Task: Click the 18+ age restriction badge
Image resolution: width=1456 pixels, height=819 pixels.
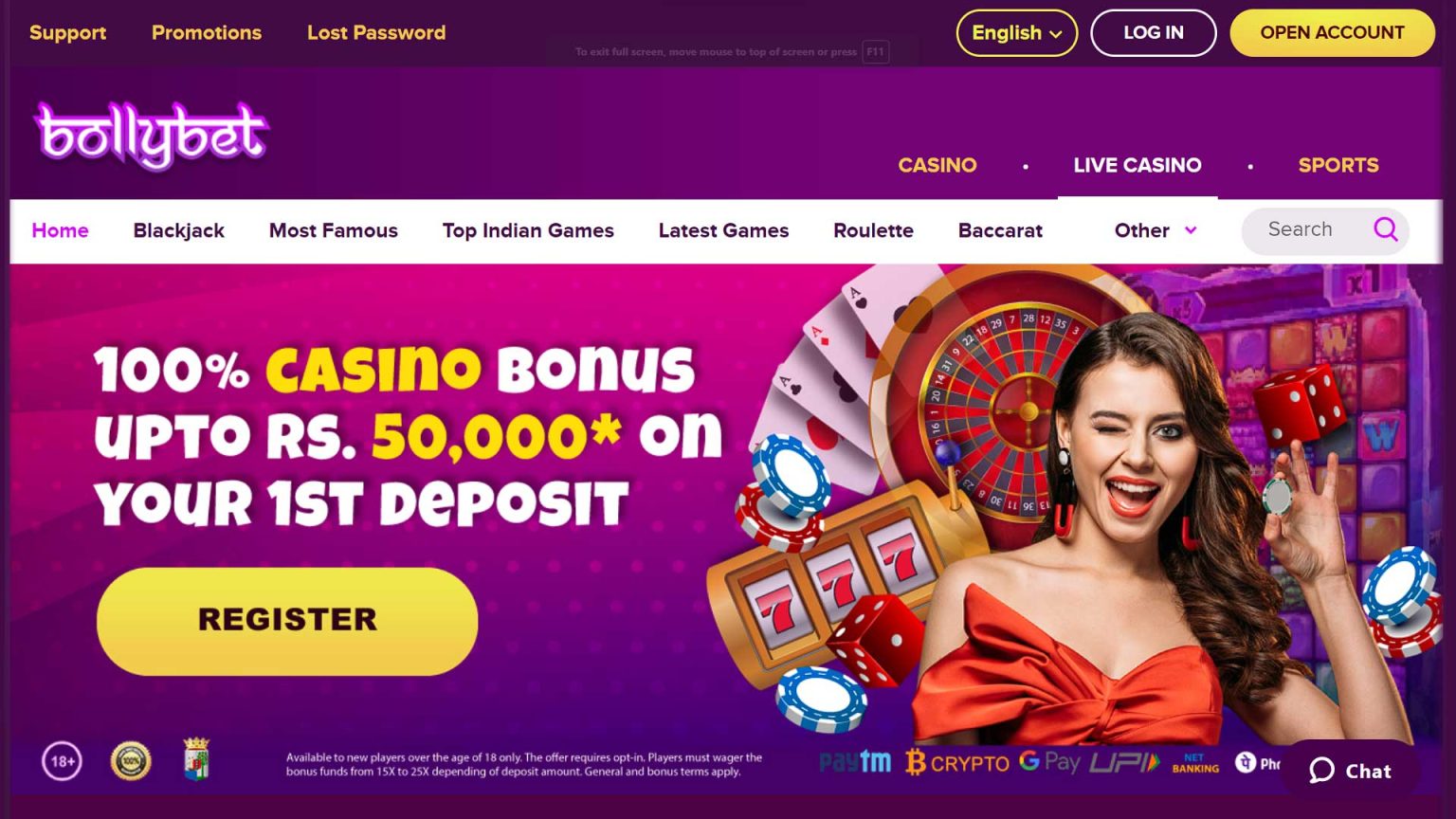Action: coord(62,761)
